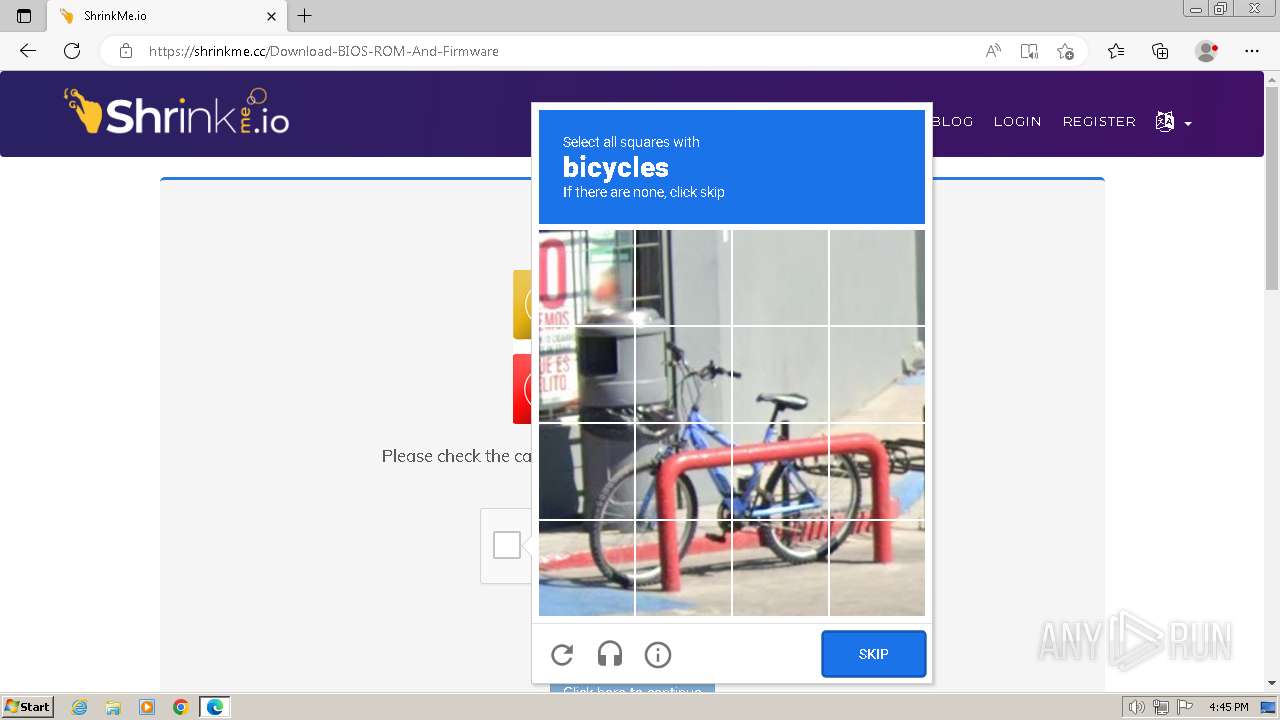
Task: Open the tab actions menu
Action: click(24, 16)
